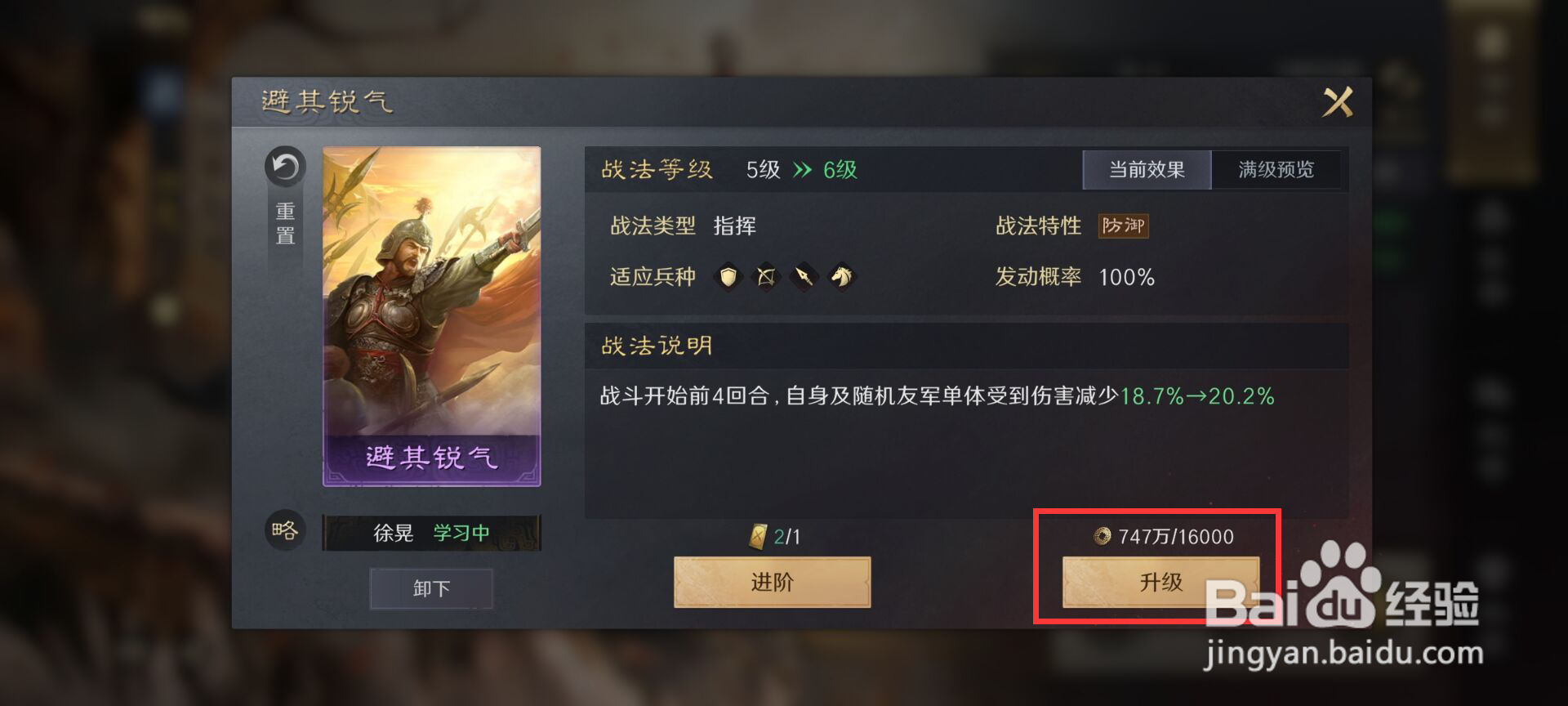Select the spear troop type icon
This screenshot has width=1568, height=706.
coord(804,277)
